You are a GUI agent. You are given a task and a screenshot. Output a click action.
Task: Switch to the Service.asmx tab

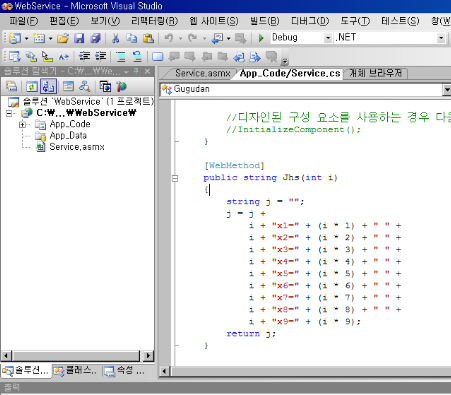tap(203, 73)
